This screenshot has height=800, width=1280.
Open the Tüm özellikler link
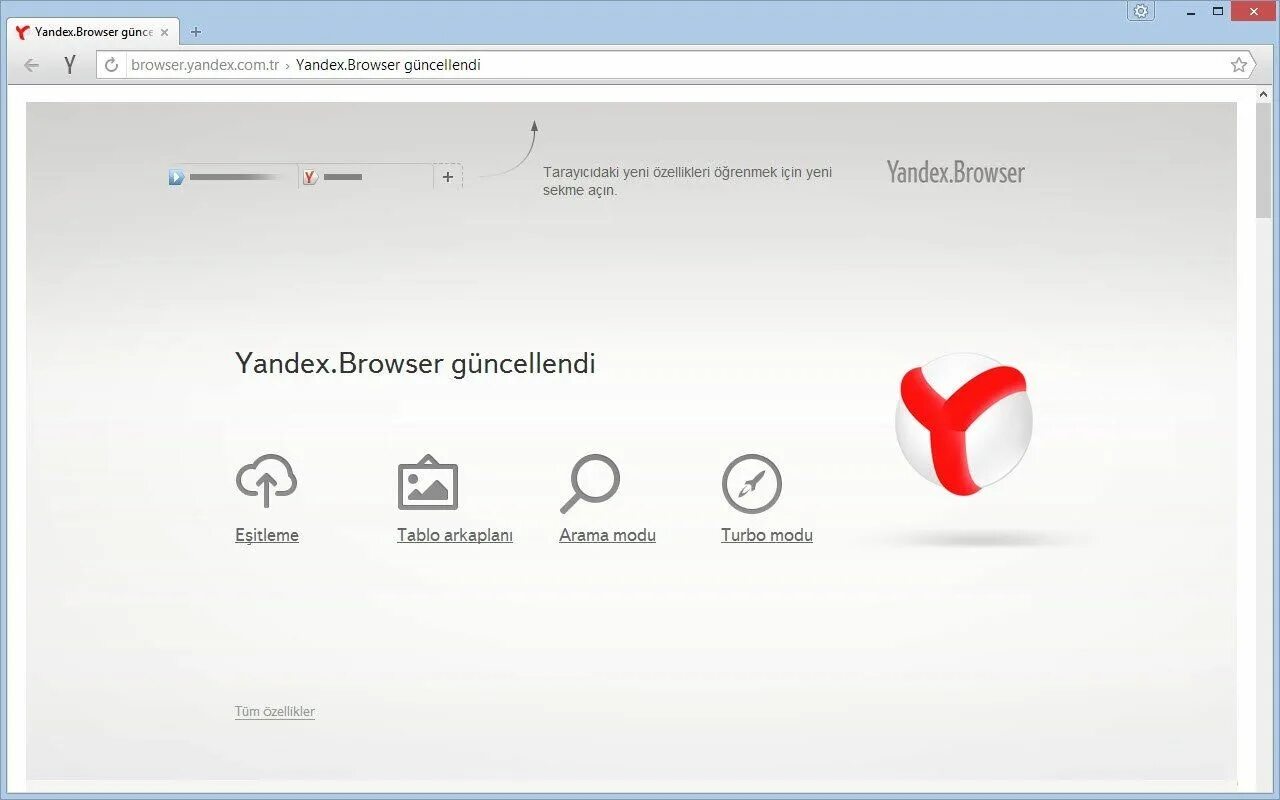[x=275, y=712]
